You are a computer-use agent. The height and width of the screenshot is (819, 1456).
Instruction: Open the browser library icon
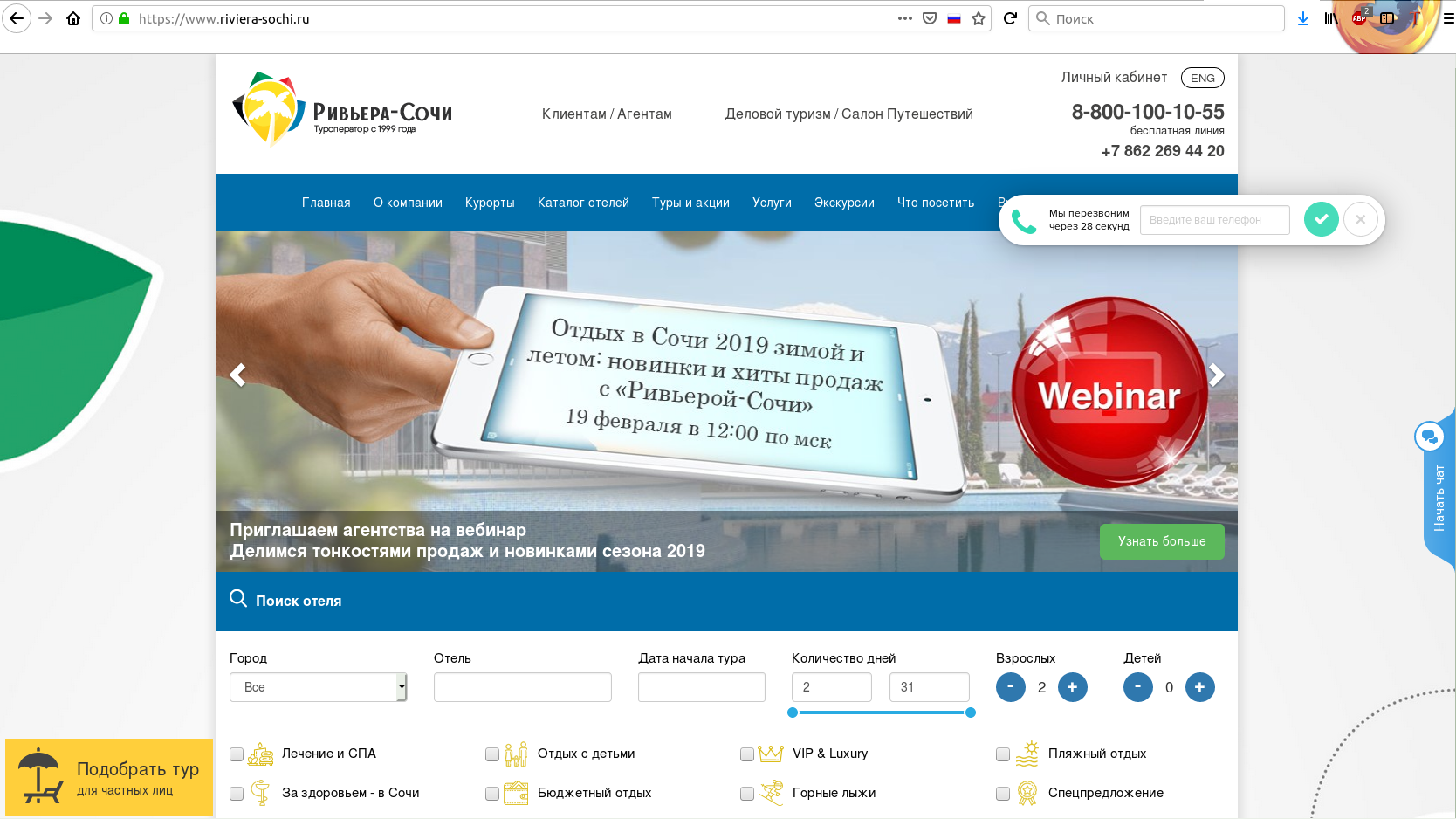tap(1331, 18)
